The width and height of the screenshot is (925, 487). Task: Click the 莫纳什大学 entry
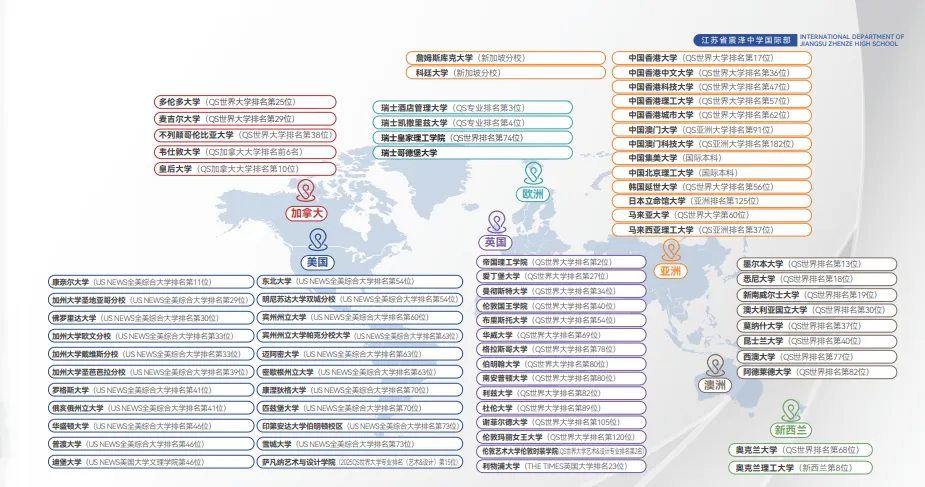816,325
